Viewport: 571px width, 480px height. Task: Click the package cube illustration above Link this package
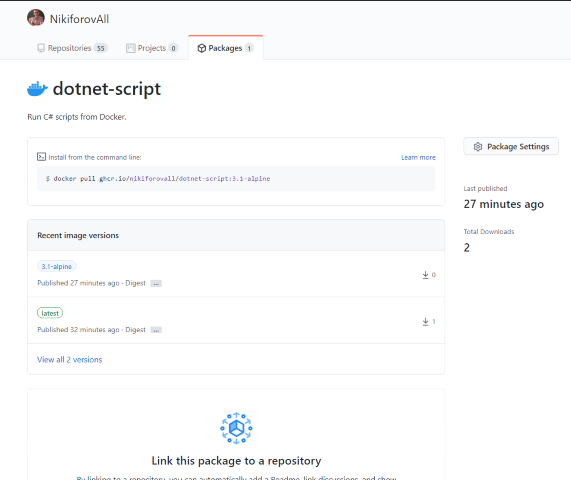pos(236,428)
